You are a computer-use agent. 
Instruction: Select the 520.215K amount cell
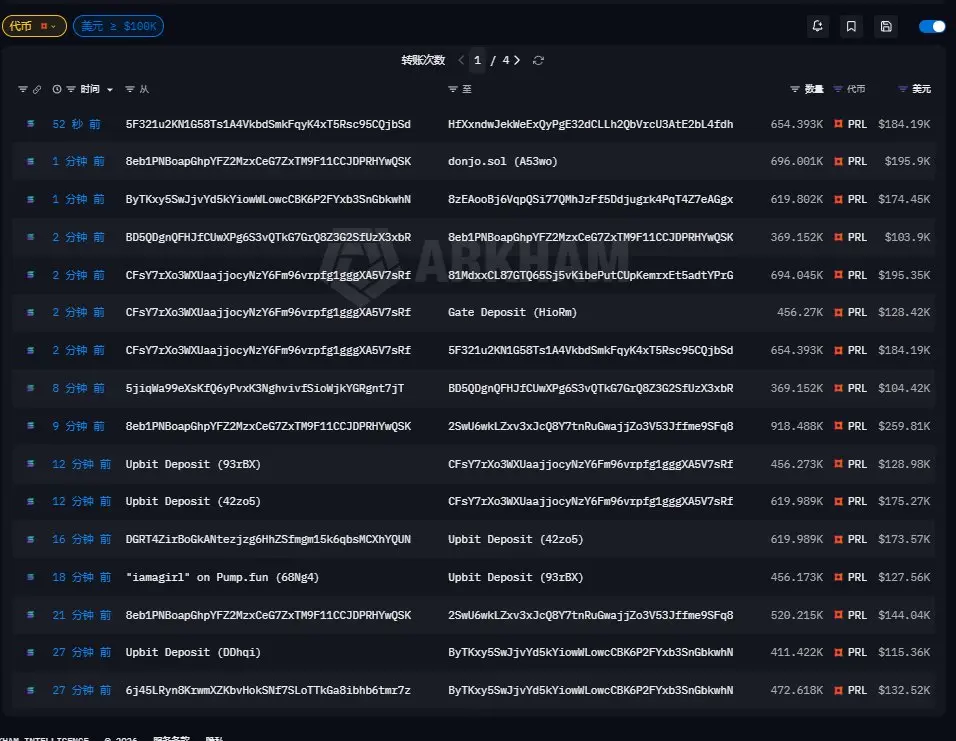796,615
